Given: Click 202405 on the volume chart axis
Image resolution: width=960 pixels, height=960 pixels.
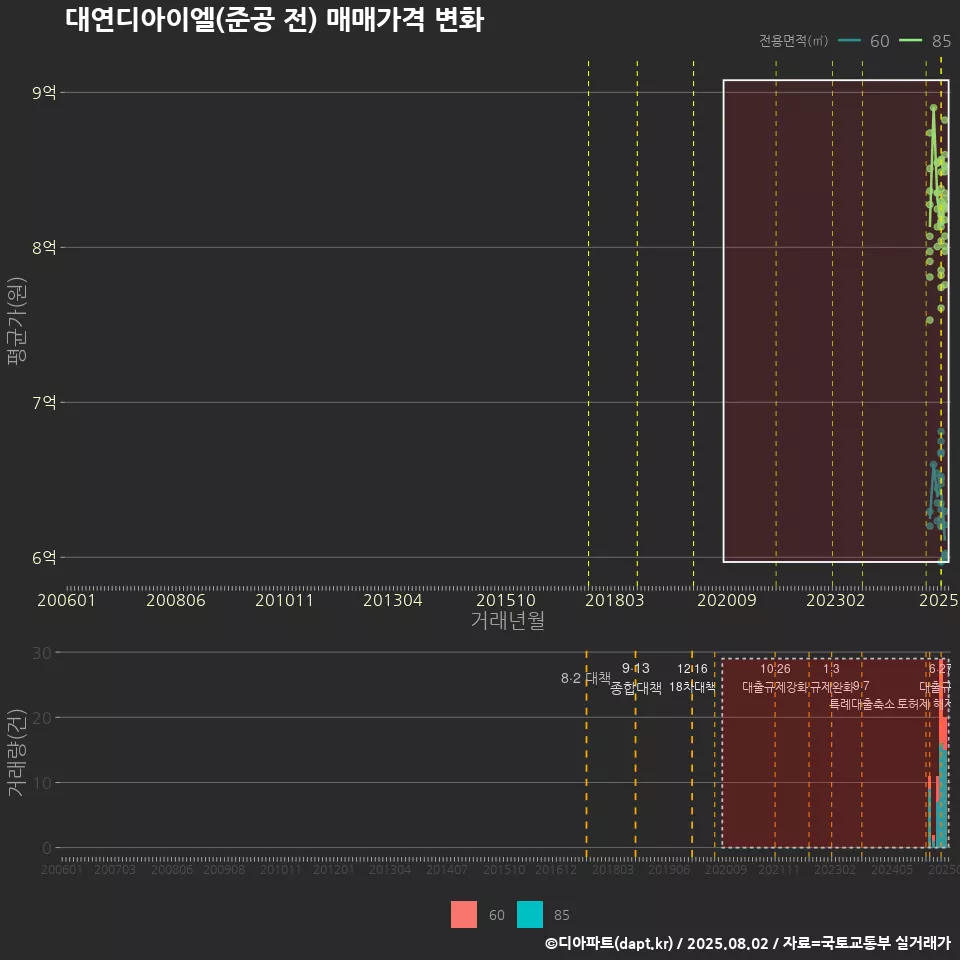Looking at the screenshot, I should pos(892,869).
